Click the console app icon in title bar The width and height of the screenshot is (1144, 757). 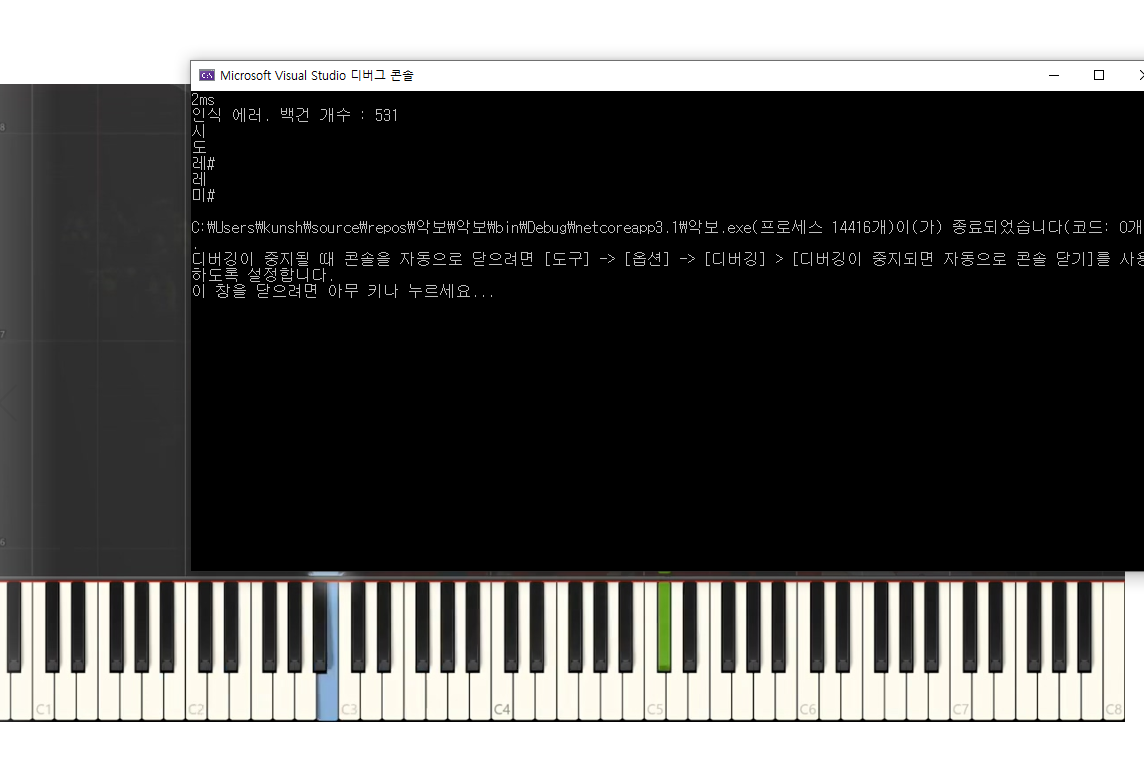pos(207,75)
